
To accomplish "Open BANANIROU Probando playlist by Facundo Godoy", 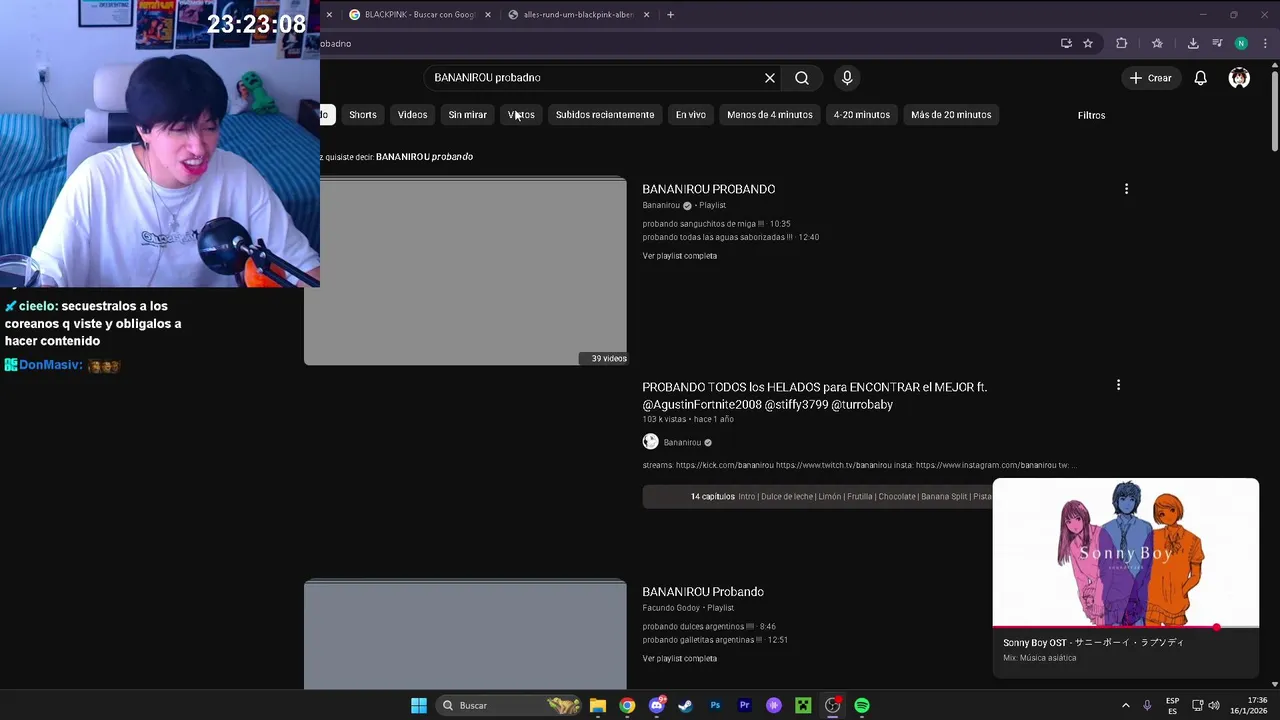I will point(702,592).
